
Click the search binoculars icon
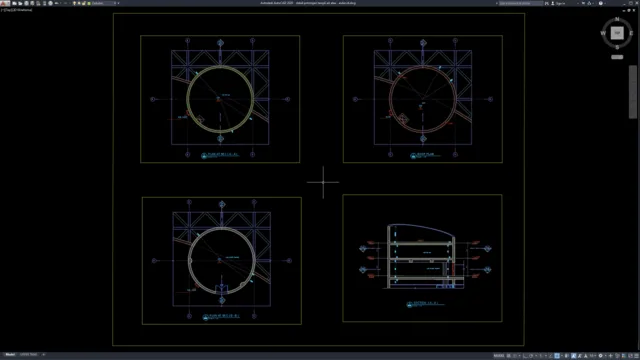(547, 3)
